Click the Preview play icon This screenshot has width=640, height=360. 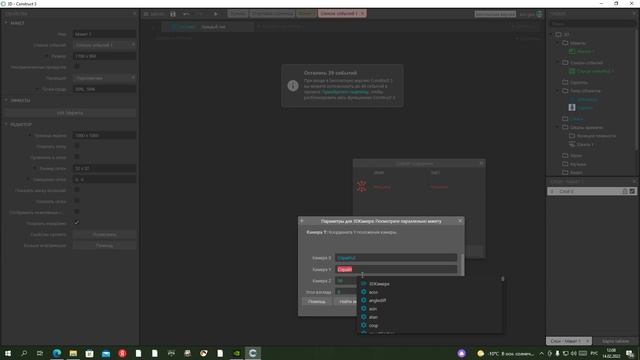(216, 14)
